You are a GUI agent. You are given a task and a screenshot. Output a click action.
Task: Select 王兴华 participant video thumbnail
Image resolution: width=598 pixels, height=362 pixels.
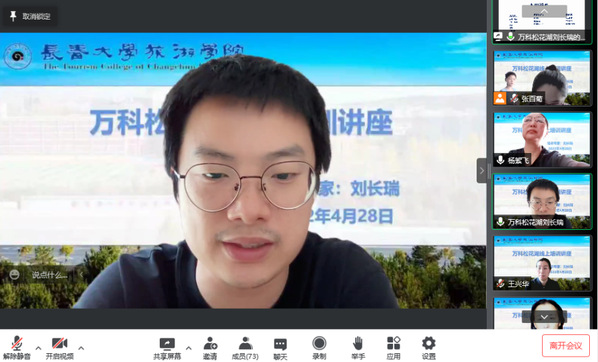pyautogui.click(x=542, y=263)
